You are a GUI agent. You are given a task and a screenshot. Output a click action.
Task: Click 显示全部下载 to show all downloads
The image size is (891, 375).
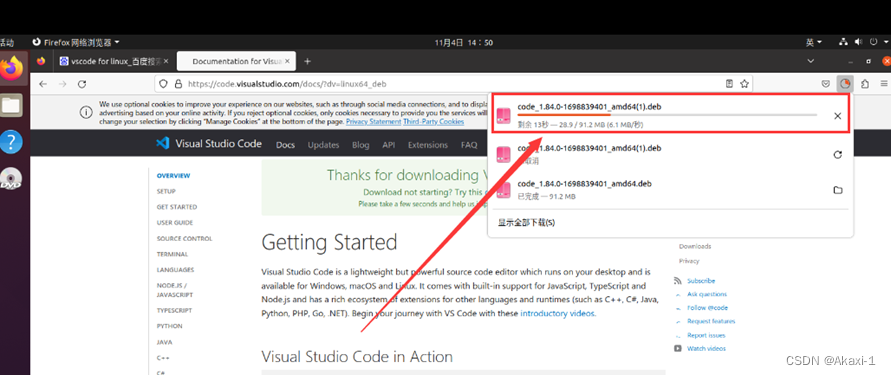coord(526,222)
